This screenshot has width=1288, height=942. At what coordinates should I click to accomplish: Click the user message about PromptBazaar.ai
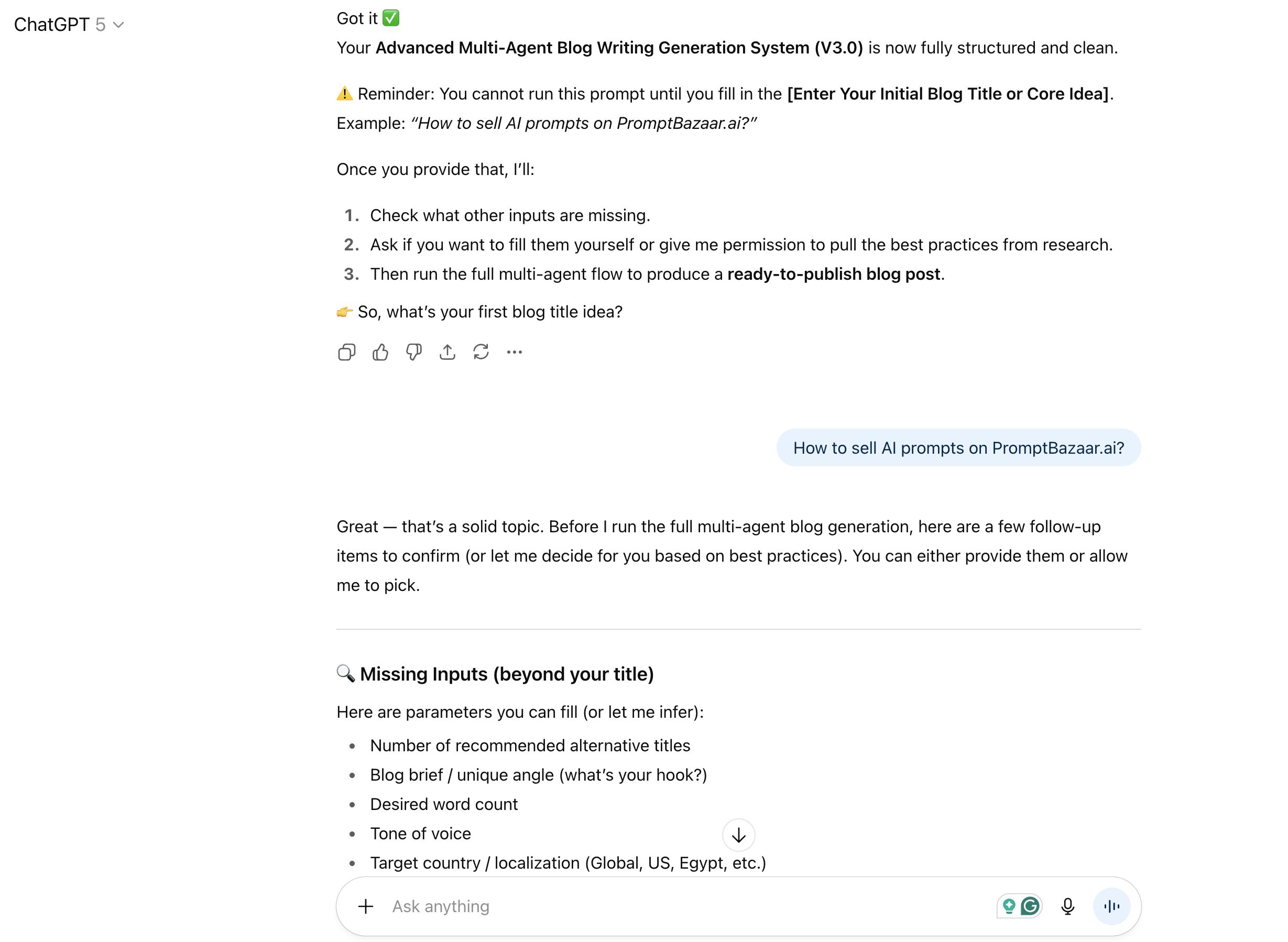958,448
